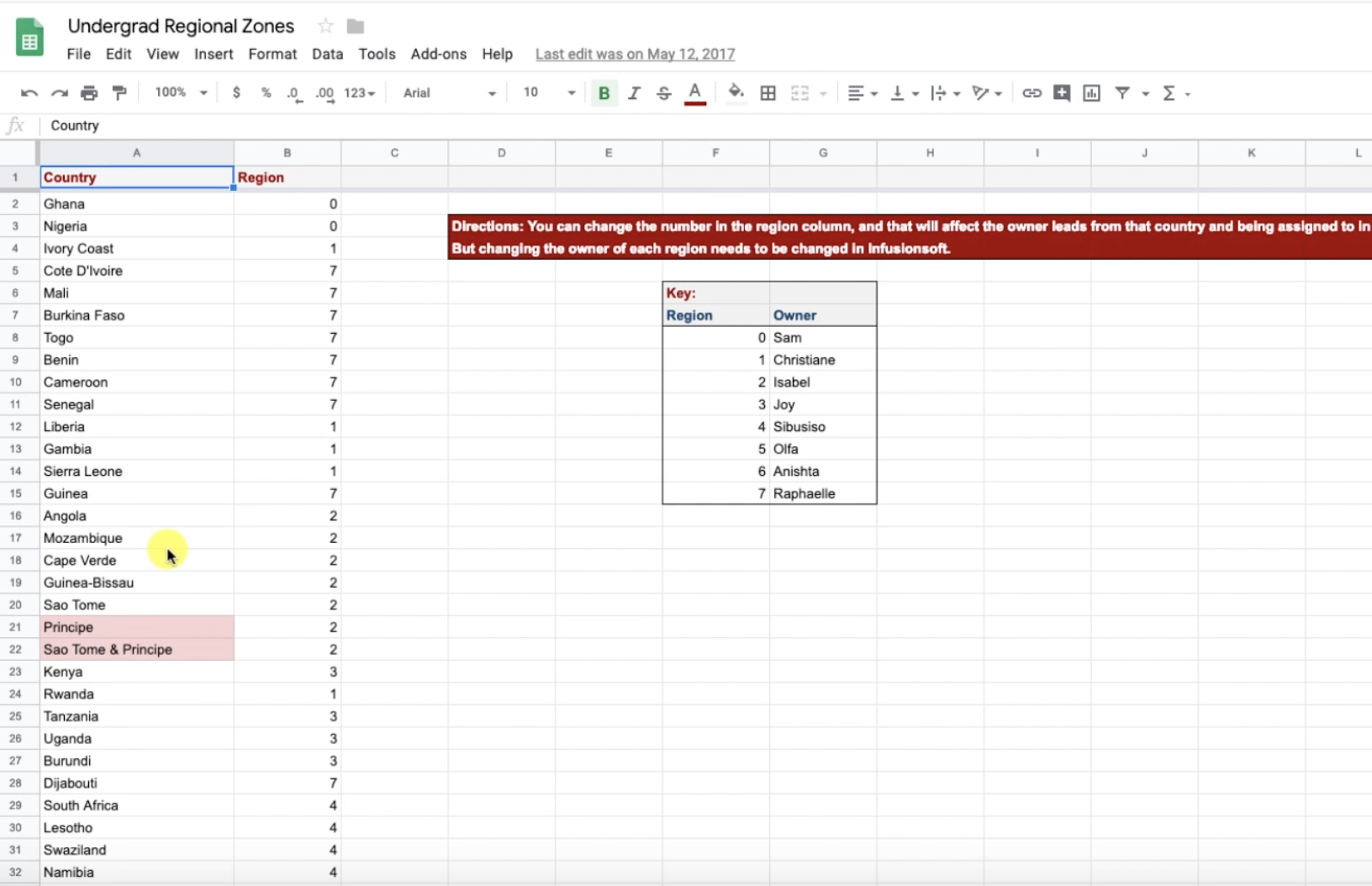Open the text rotation dropdown
The image size is (1372, 886).
(x=986, y=93)
